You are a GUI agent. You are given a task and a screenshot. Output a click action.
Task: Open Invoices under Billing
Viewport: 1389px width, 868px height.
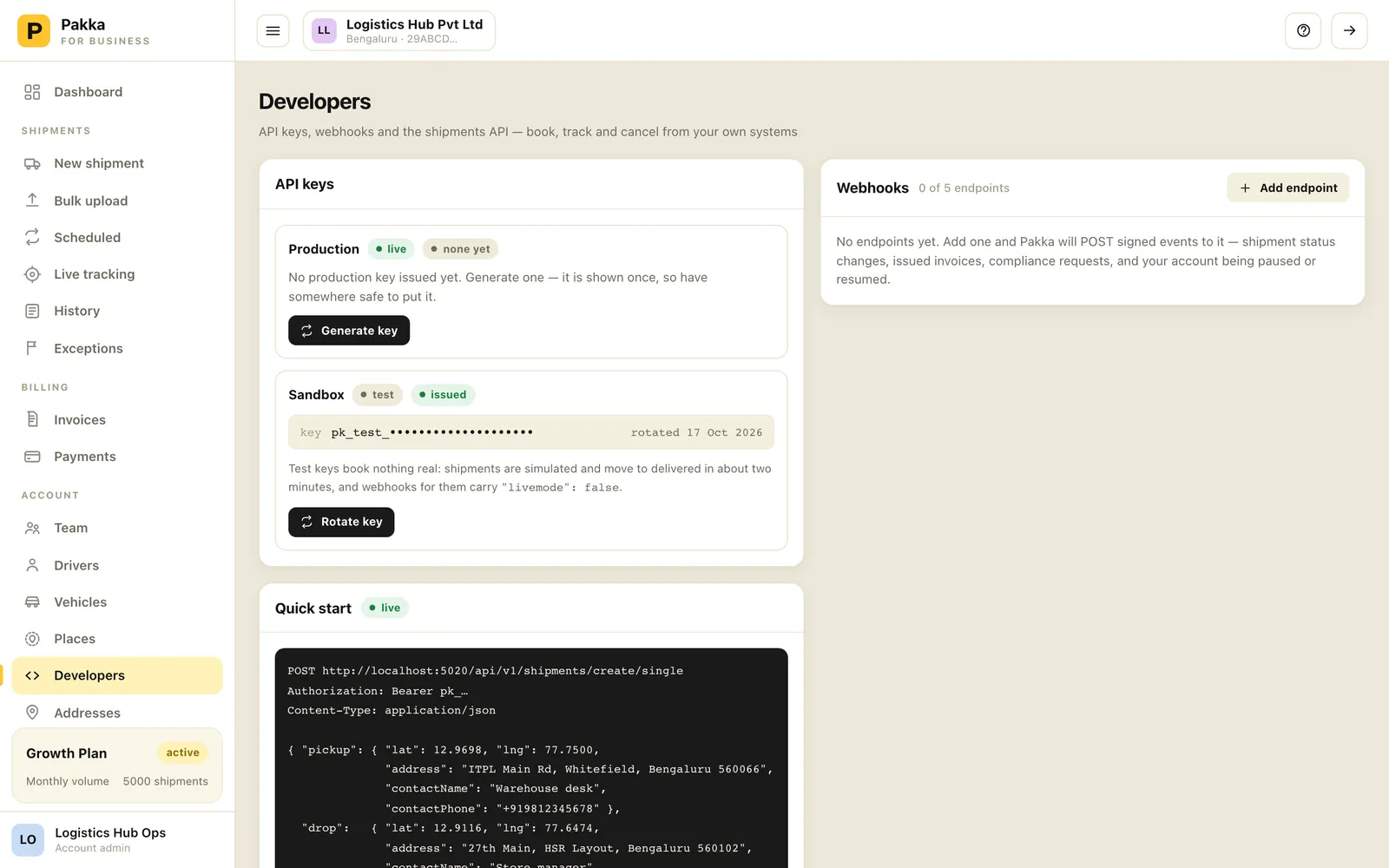(x=117, y=419)
